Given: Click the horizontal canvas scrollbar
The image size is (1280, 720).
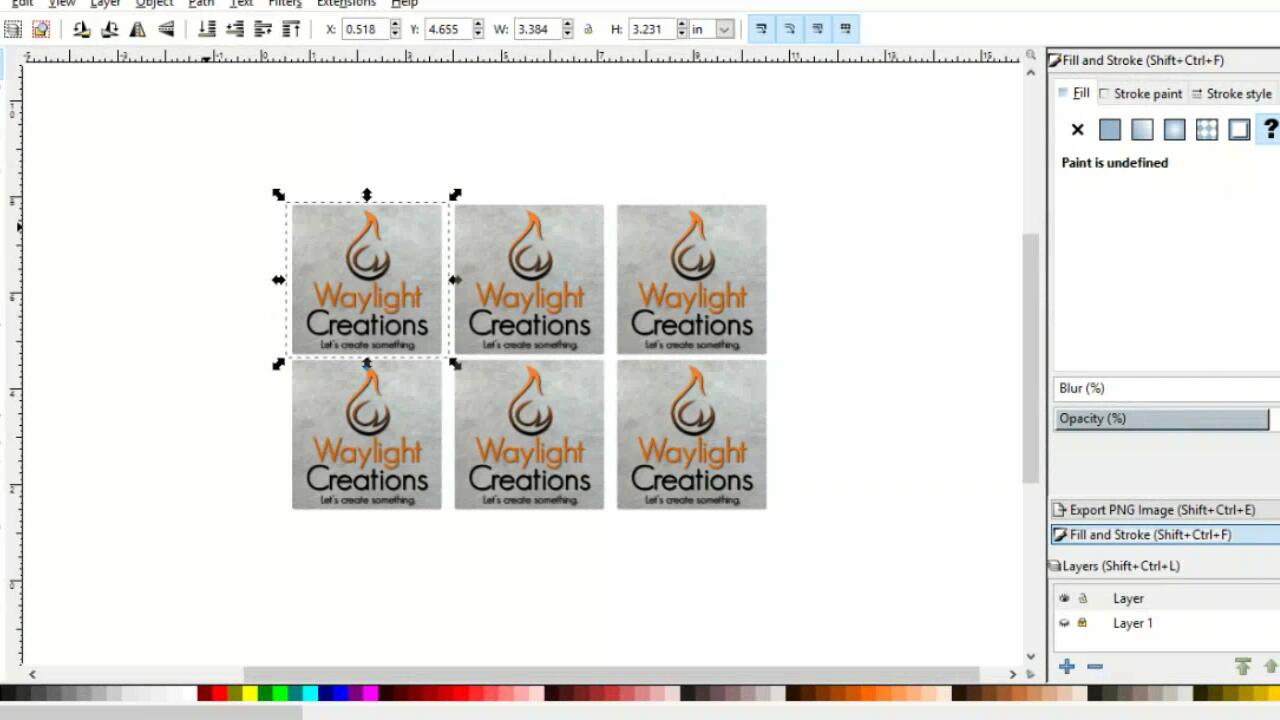Looking at the screenshot, I should (x=611, y=675).
